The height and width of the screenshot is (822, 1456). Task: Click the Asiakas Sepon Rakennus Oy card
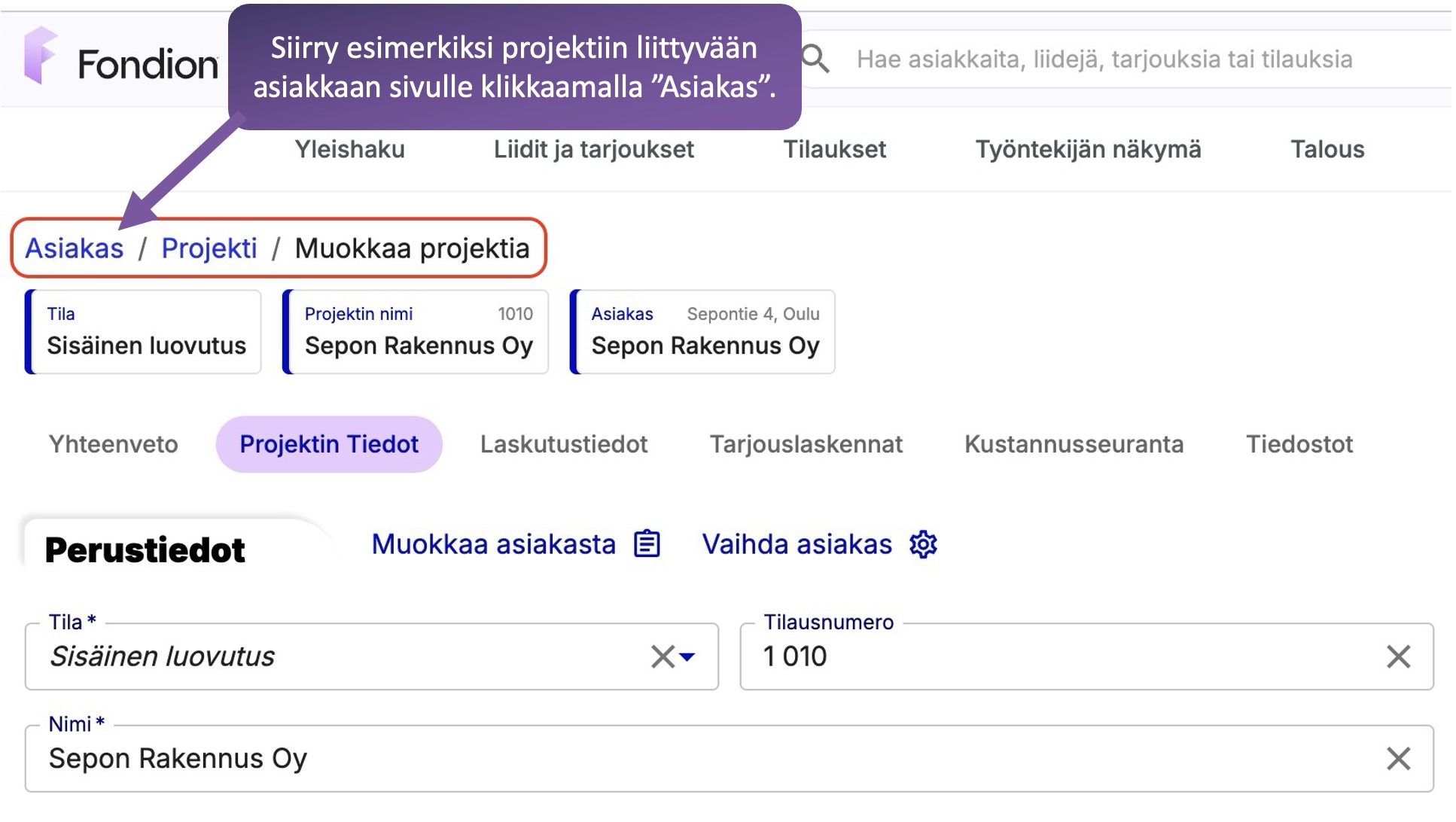point(703,332)
